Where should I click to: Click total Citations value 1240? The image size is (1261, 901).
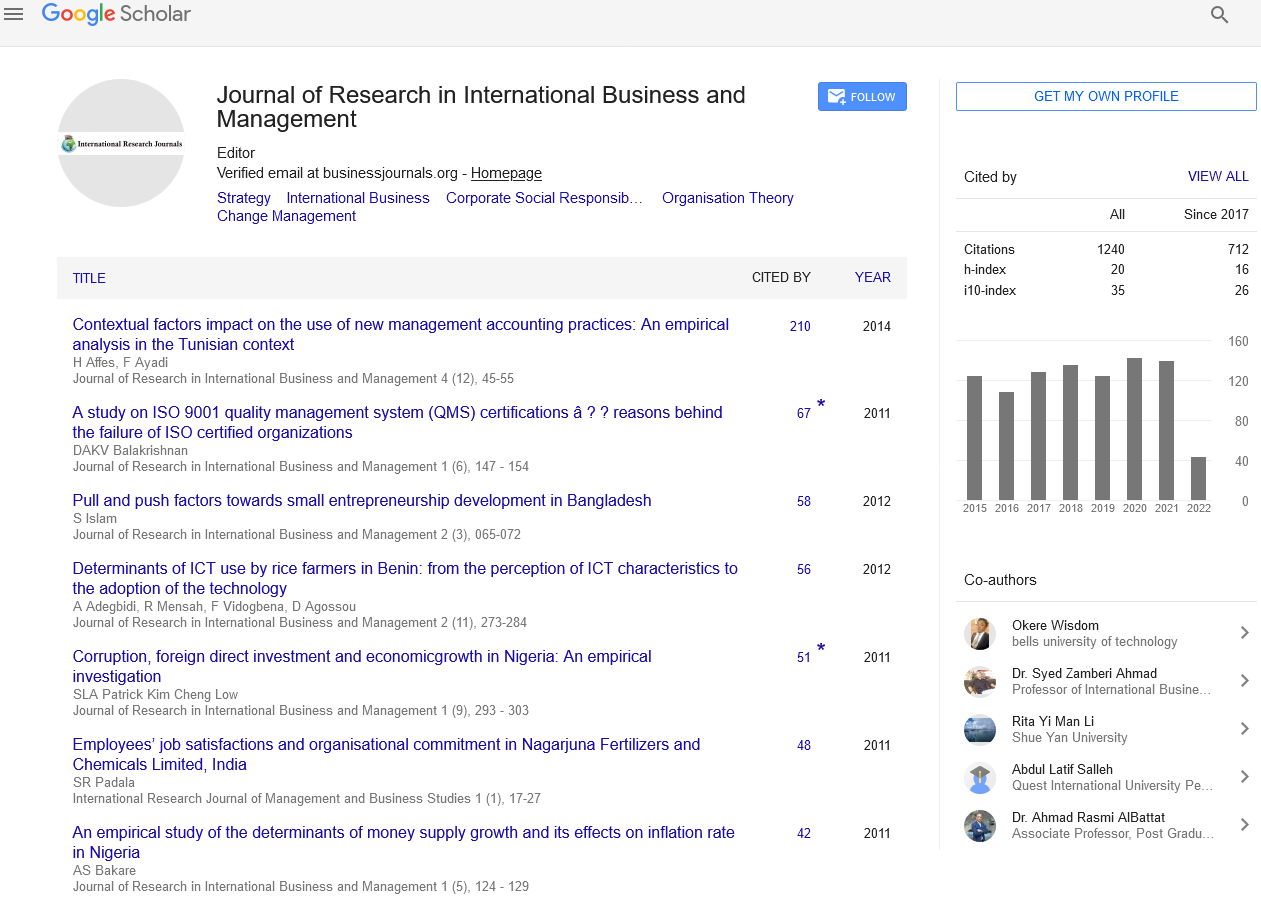tap(1111, 249)
